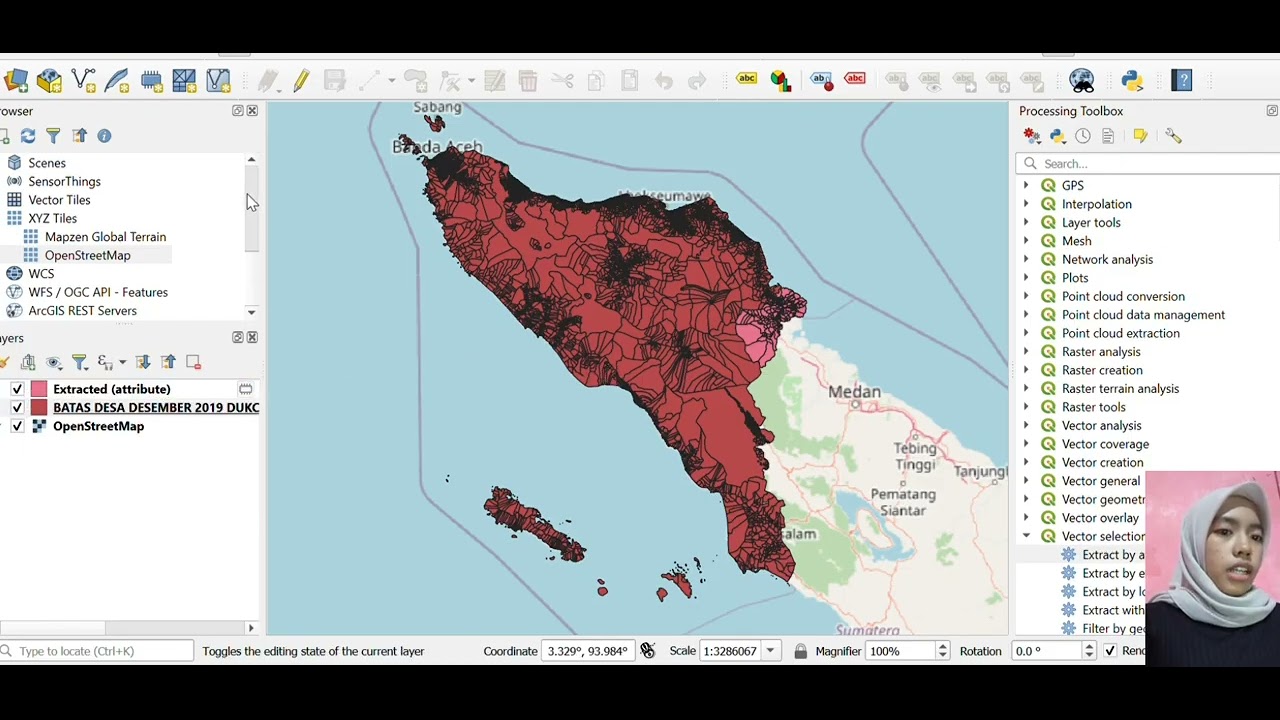The image size is (1280, 720).
Task: Collapse all layers in Layers panel
Action: [x=168, y=362]
